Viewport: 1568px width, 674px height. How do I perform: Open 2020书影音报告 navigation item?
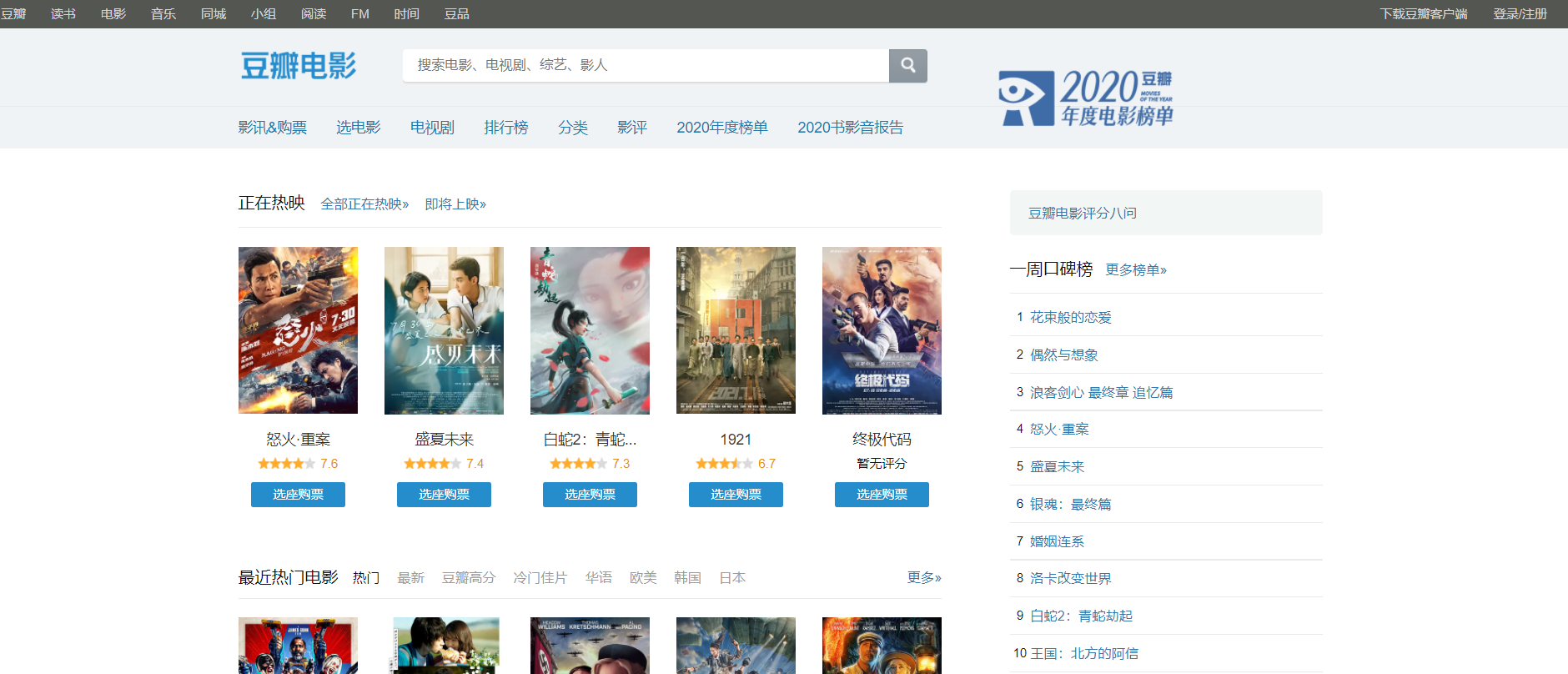coord(851,128)
